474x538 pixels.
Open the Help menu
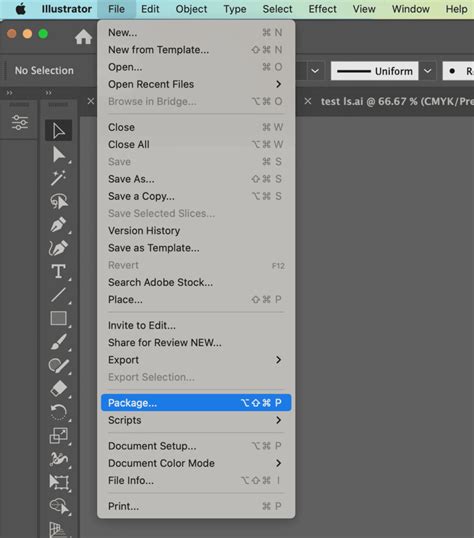pyautogui.click(x=456, y=9)
